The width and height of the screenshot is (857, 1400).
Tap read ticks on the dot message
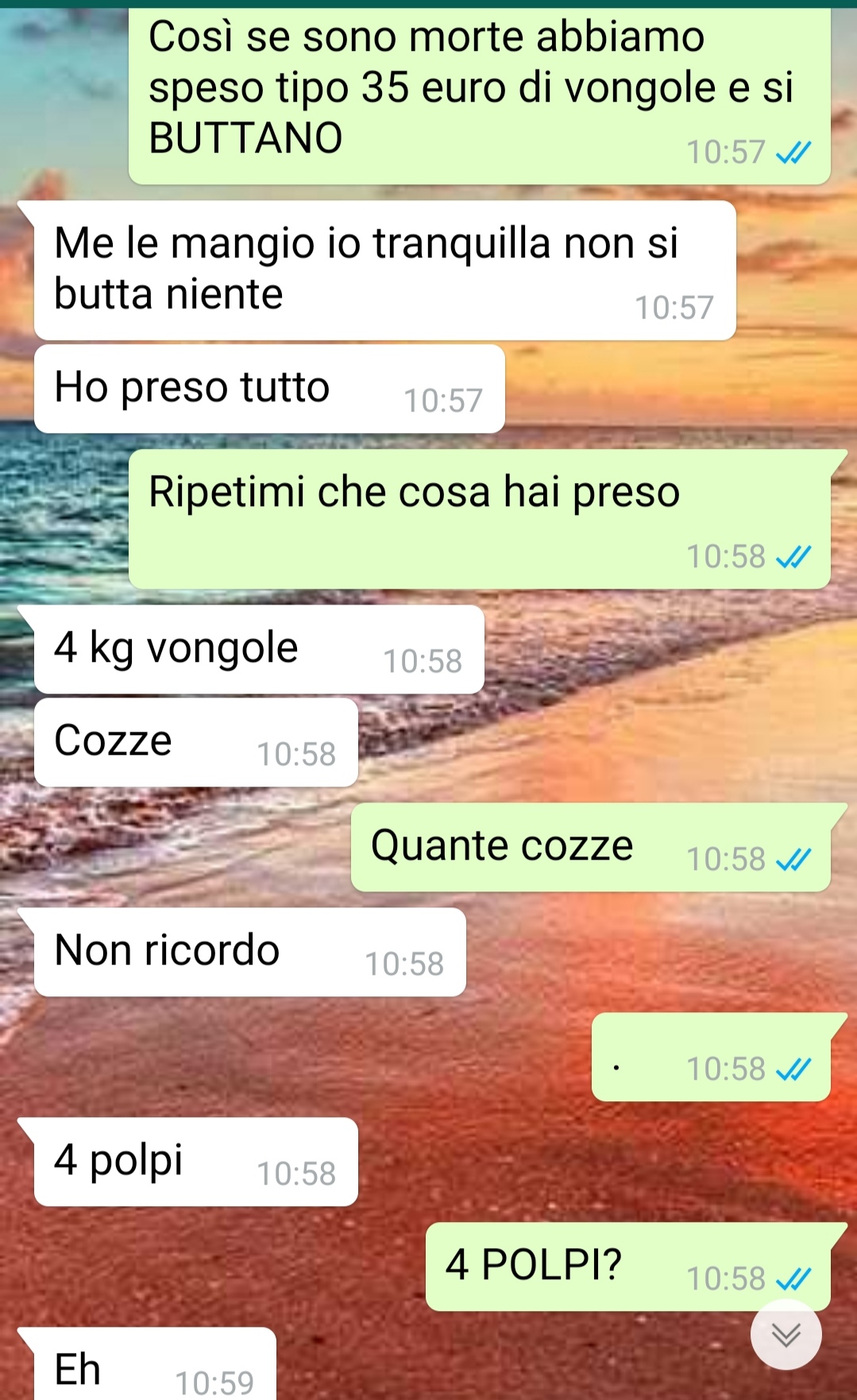[793, 1069]
